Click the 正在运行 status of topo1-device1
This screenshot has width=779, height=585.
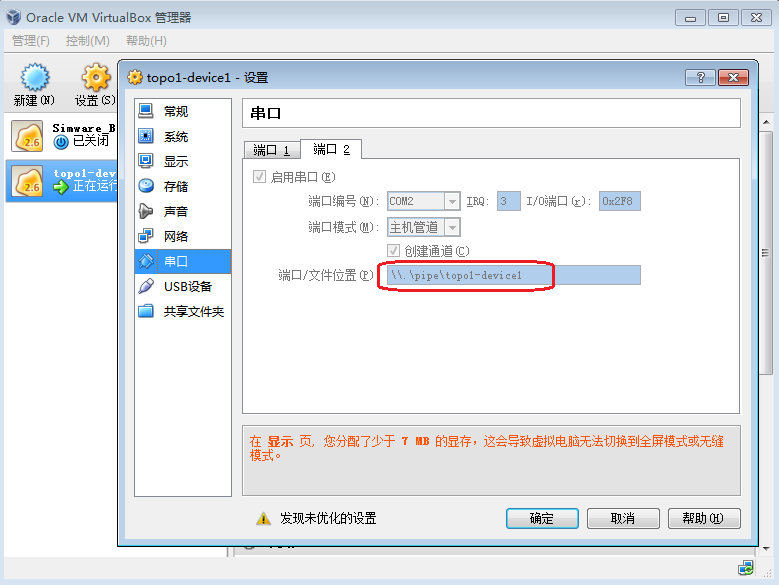[95, 186]
